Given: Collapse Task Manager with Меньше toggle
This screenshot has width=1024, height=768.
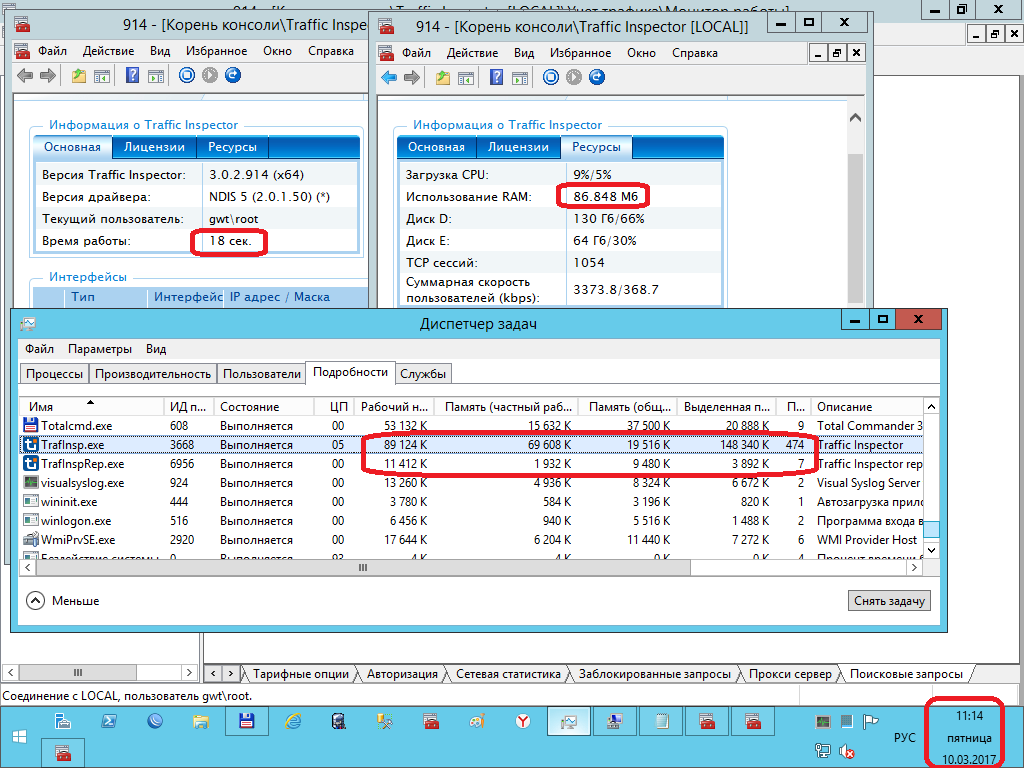Looking at the screenshot, I should tap(63, 601).
